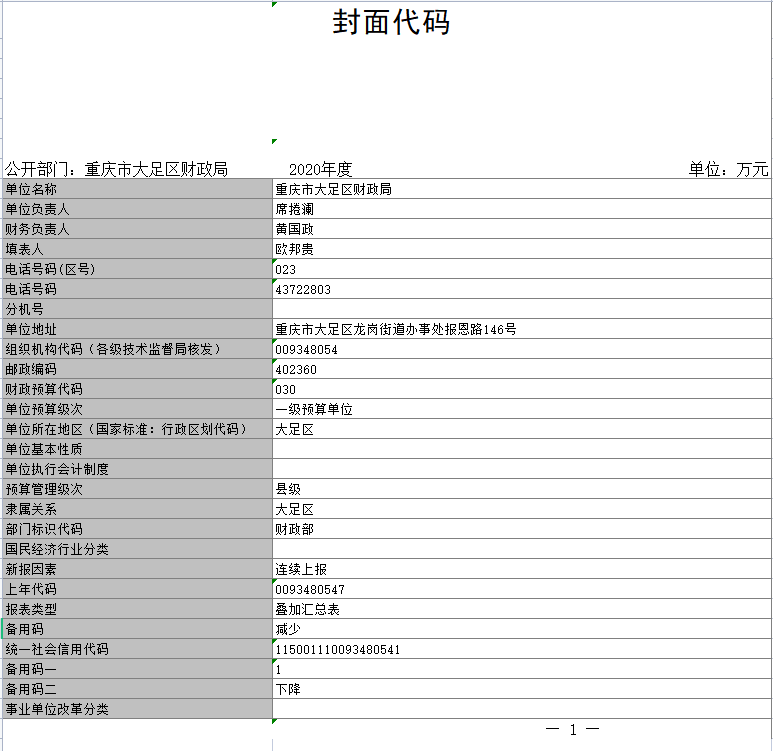Click the '国民经济行业分类' label cell
Image resolution: width=773 pixels, height=751 pixels.
pos(138,549)
